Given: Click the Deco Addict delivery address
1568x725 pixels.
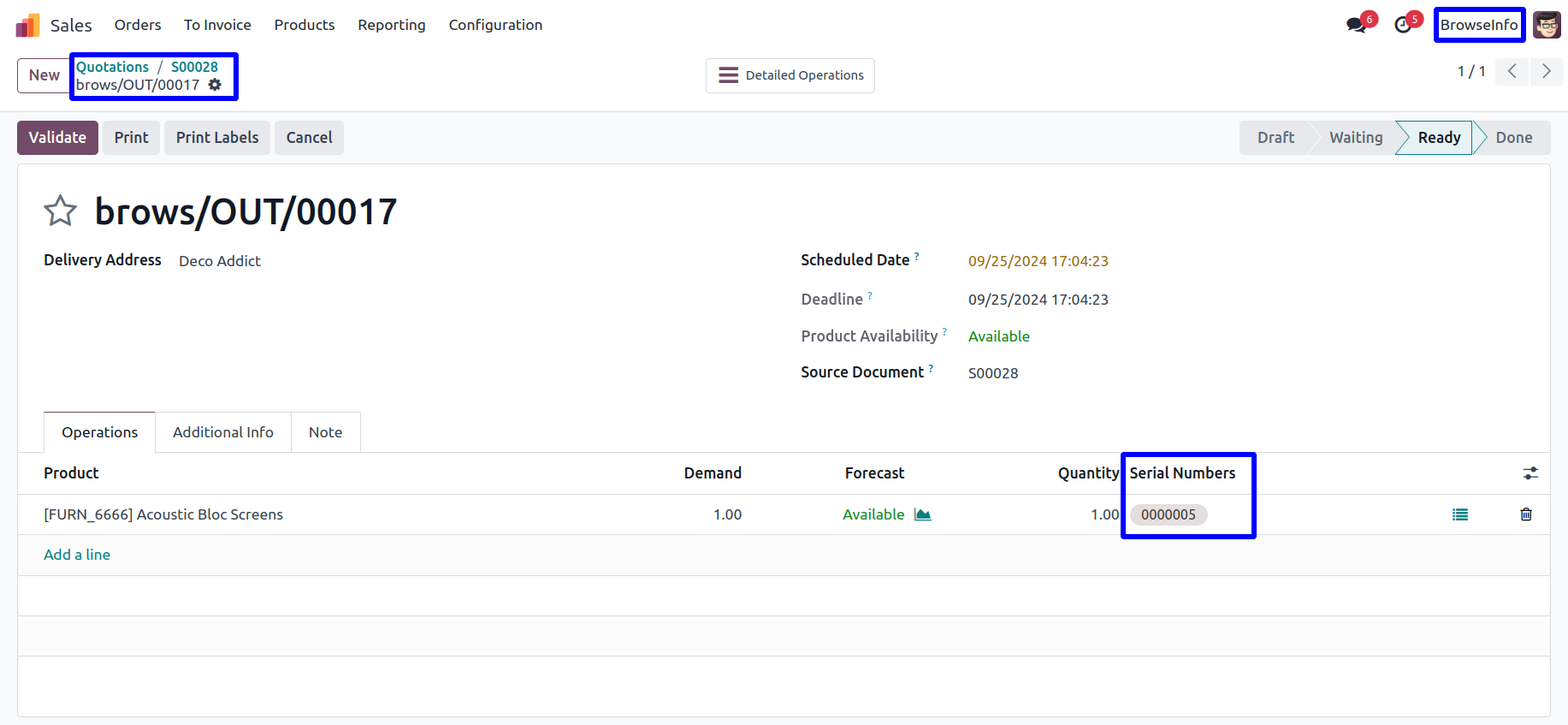Looking at the screenshot, I should tap(220, 261).
